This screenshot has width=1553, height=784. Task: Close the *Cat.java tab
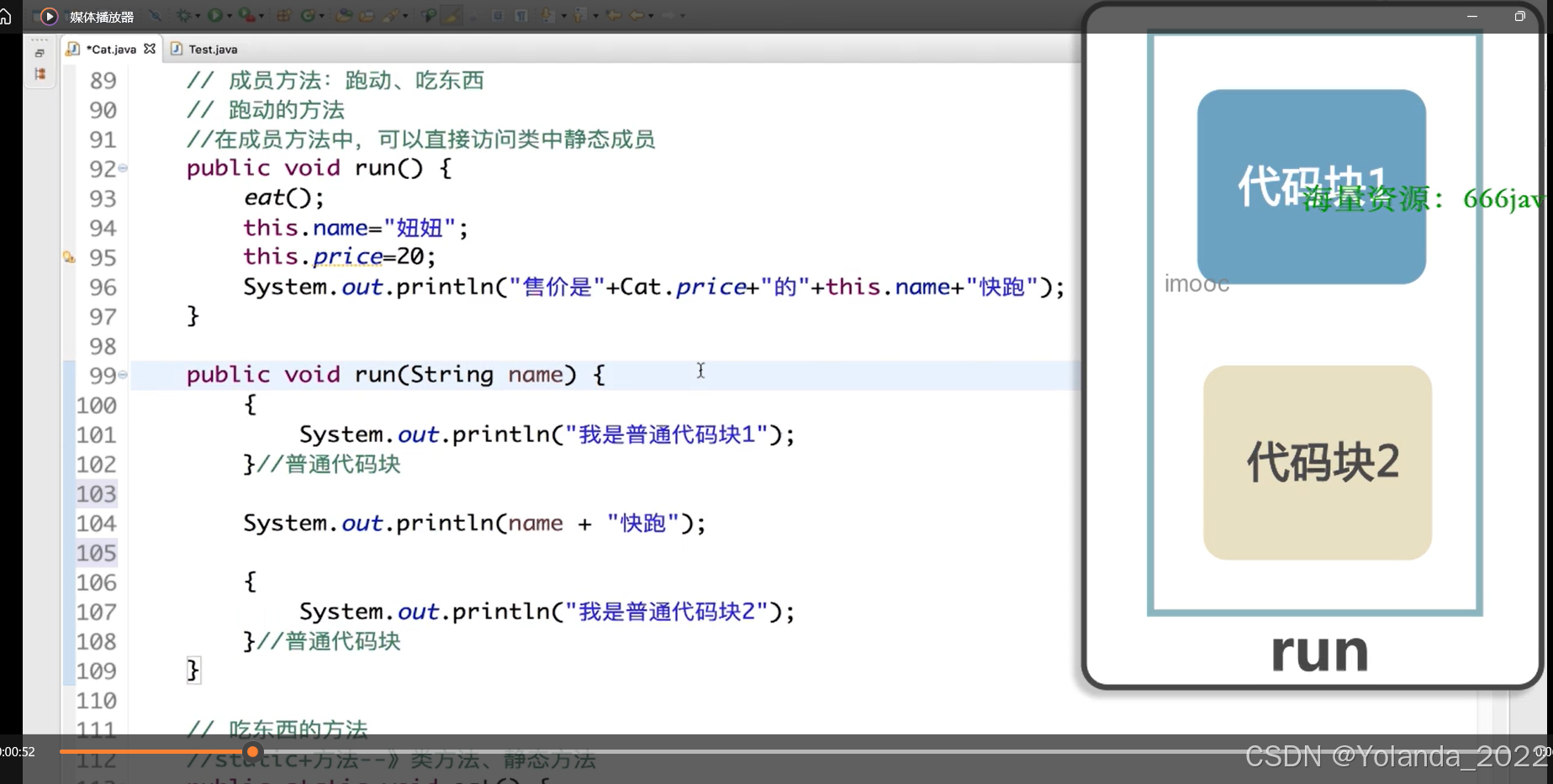[x=150, y=49]
